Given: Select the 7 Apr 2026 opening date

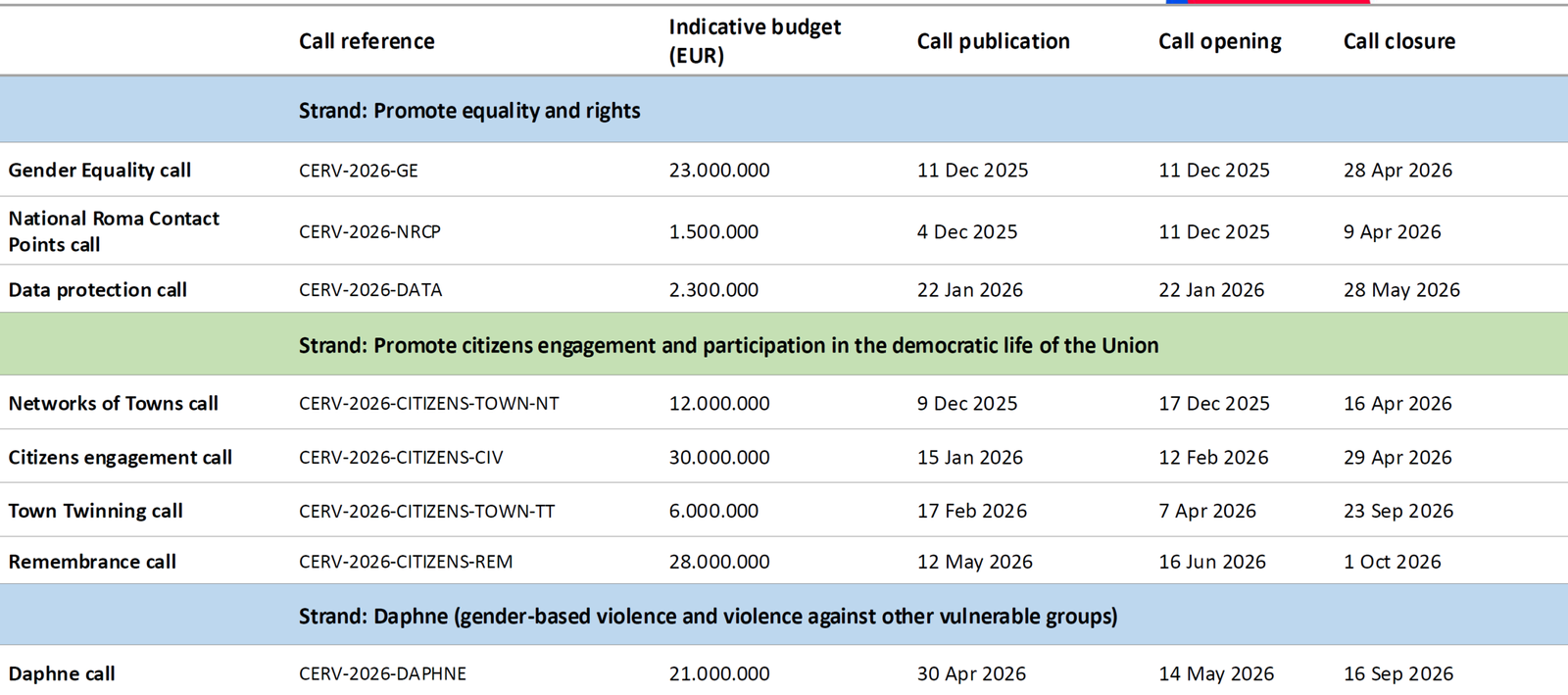Looking at the screenshot, I should click(x=1206, y=511).
